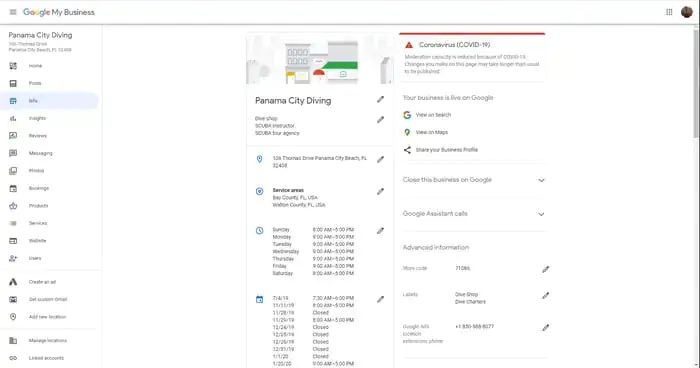Viewport: 700px width, 368px height.
Task: Click the Wednesday hours row
Action: [x=313, y=251]
